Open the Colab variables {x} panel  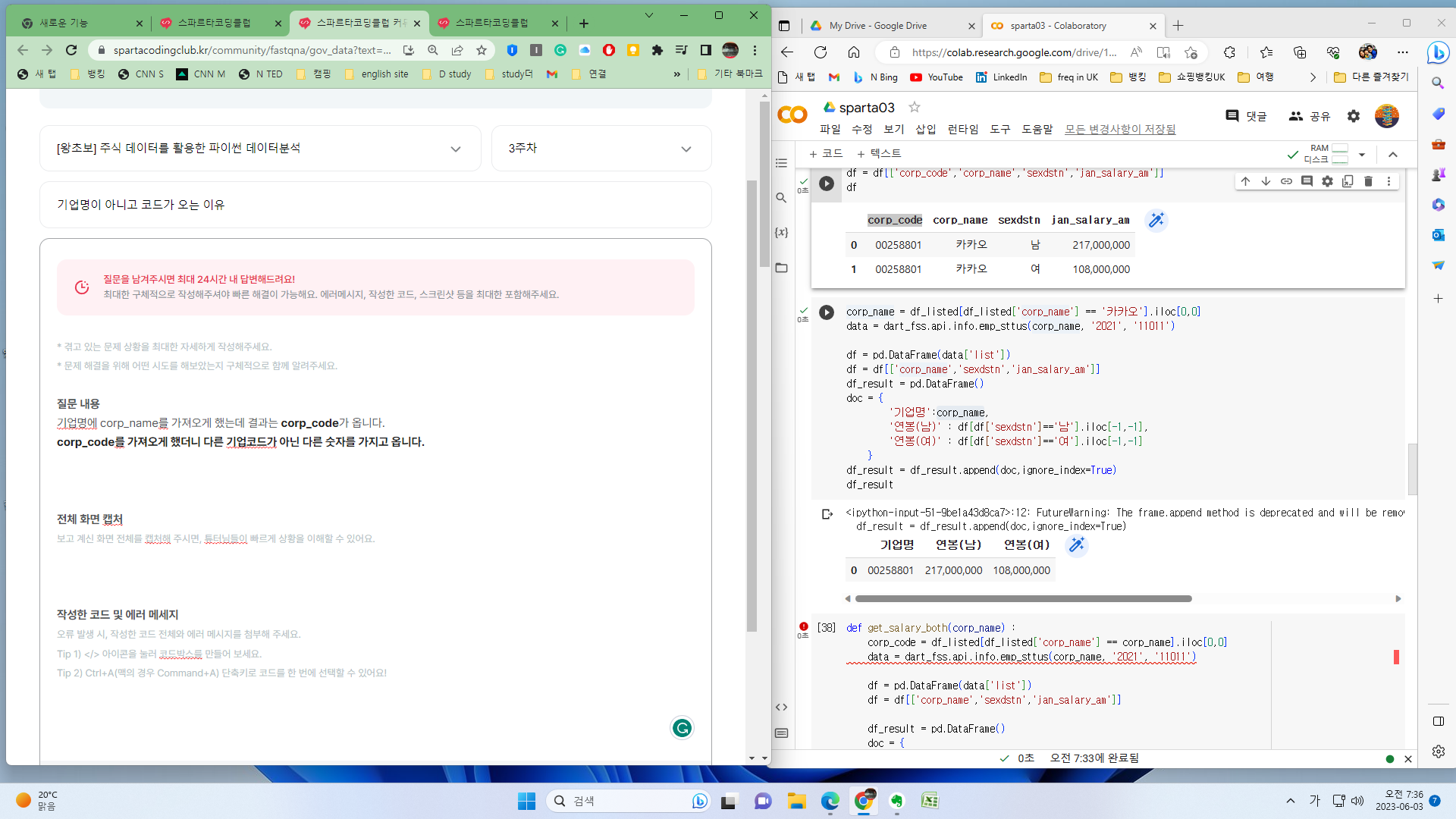pyautogui.click(x=782, y=233)
